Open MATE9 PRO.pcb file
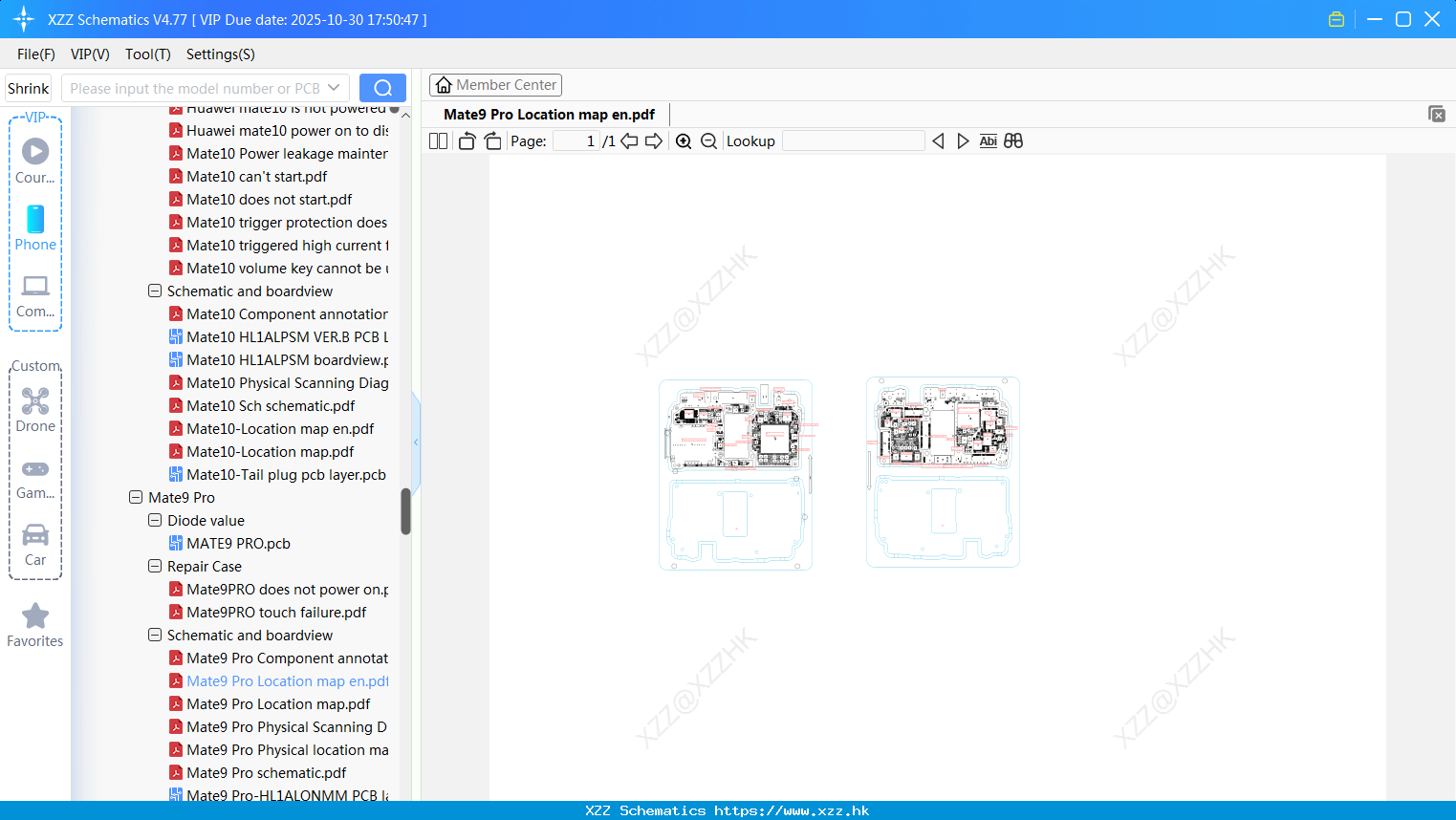 coord(238,544)
